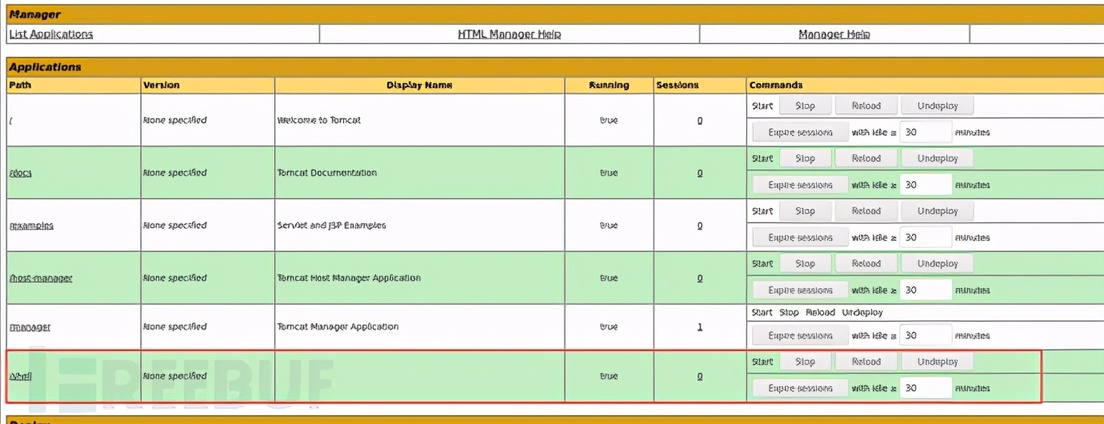Reload the Tomcat Host Manager Application

pos(866,263)
